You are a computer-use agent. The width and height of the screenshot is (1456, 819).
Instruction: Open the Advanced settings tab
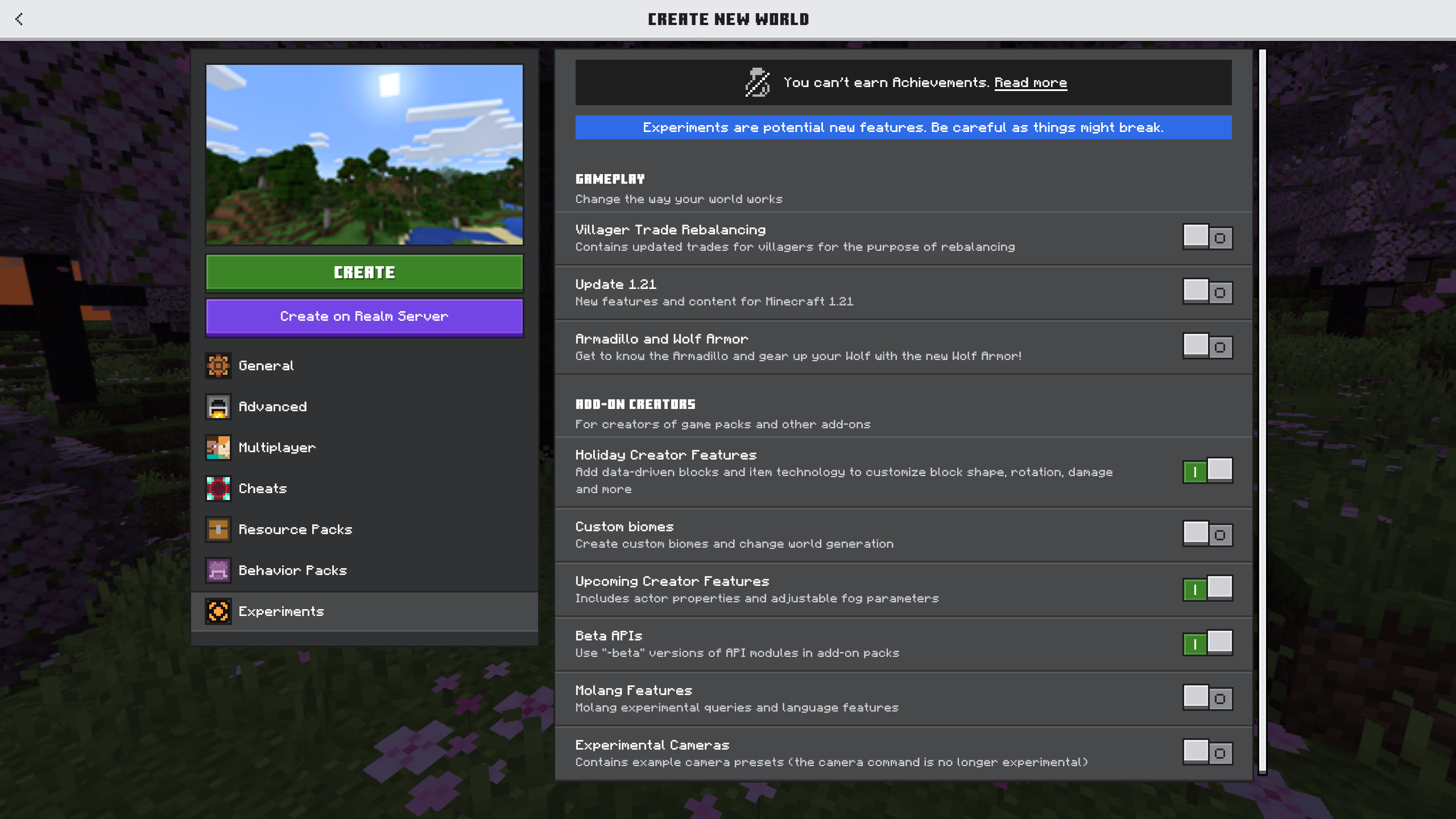tap(365, 407)
